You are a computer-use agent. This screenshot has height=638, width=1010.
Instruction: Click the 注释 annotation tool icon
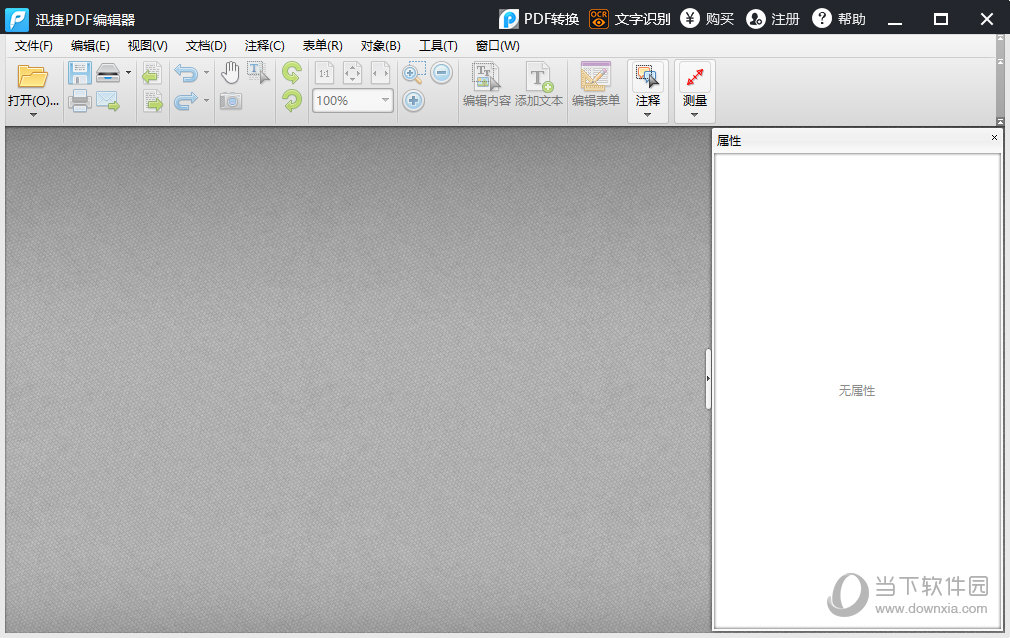tap(647, 77)
